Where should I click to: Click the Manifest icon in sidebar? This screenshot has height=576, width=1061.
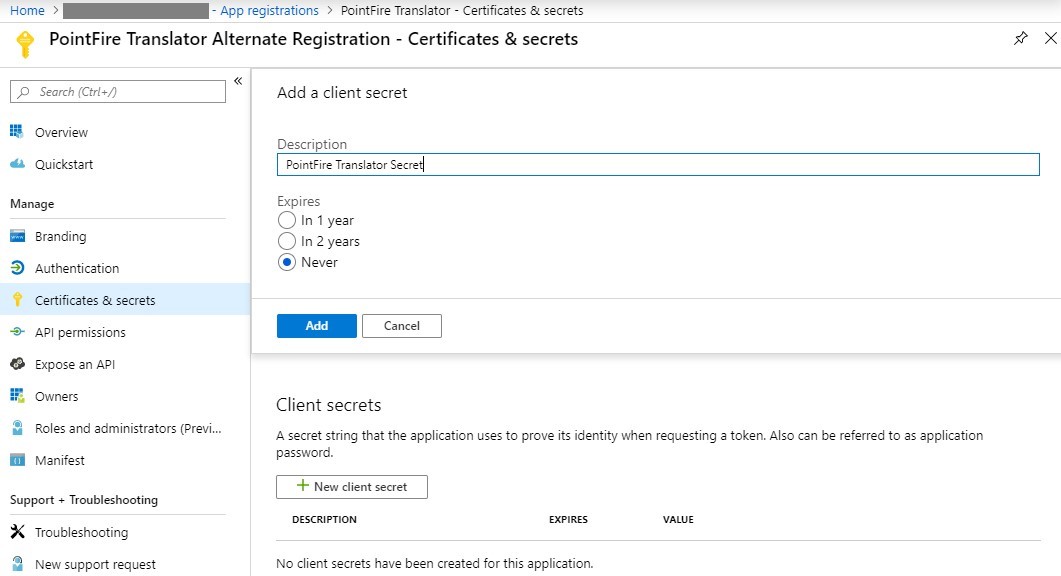17,460
